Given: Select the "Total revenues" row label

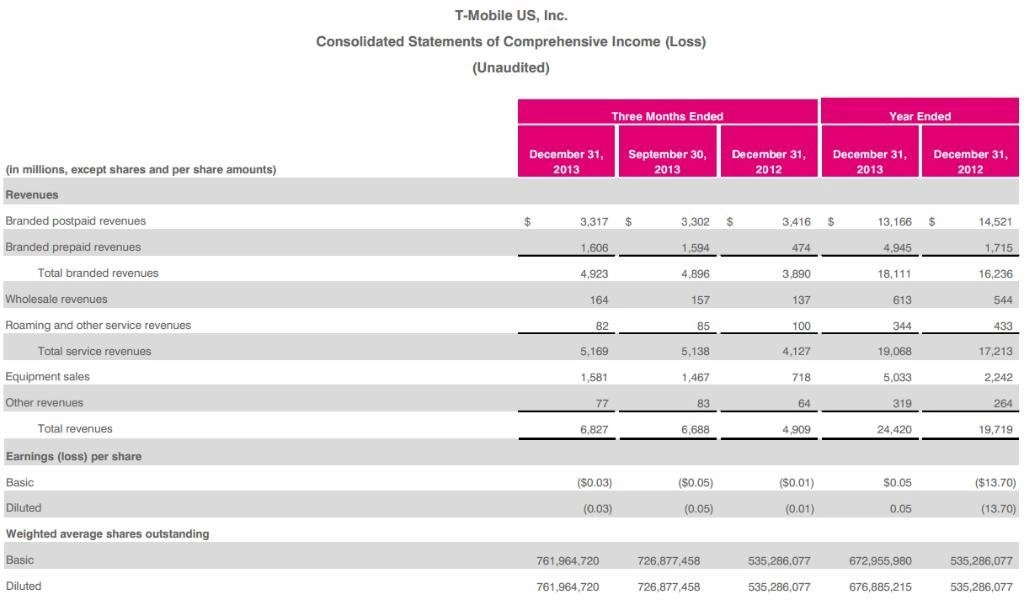Looking at the screenshot, I should coord(75,429).
